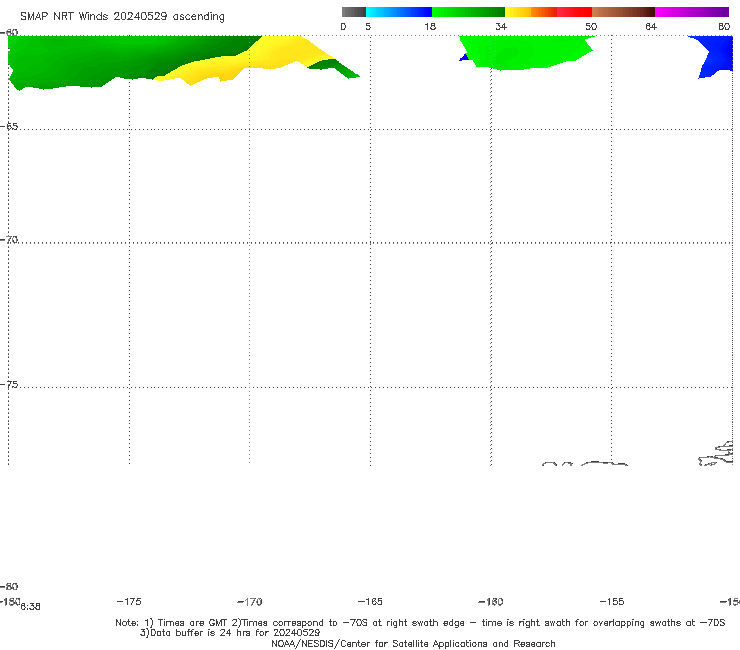Click the colorbar label '5'
This screenshot has width=740, height=650.
(368, 27)
